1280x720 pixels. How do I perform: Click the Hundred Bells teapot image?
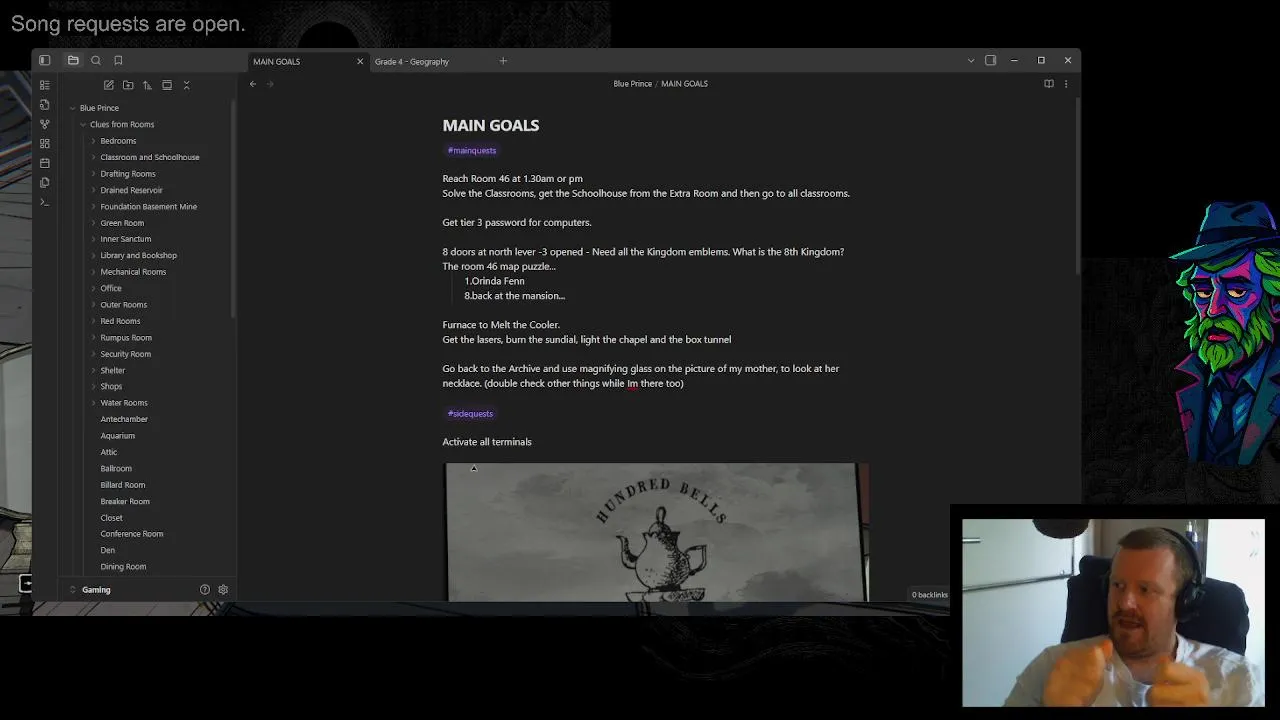click(x=656, y=532)
